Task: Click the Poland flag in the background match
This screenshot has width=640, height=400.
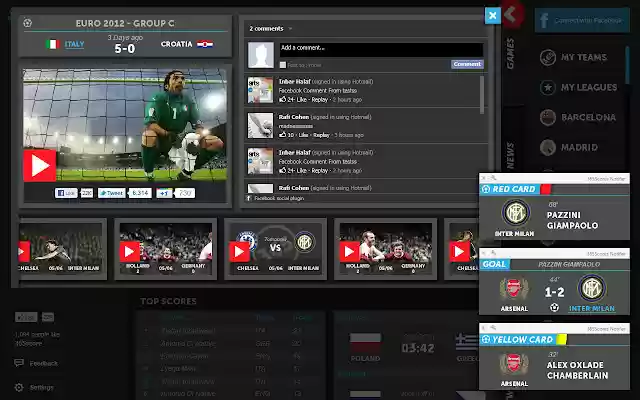Action: click(x=365, y=342)
